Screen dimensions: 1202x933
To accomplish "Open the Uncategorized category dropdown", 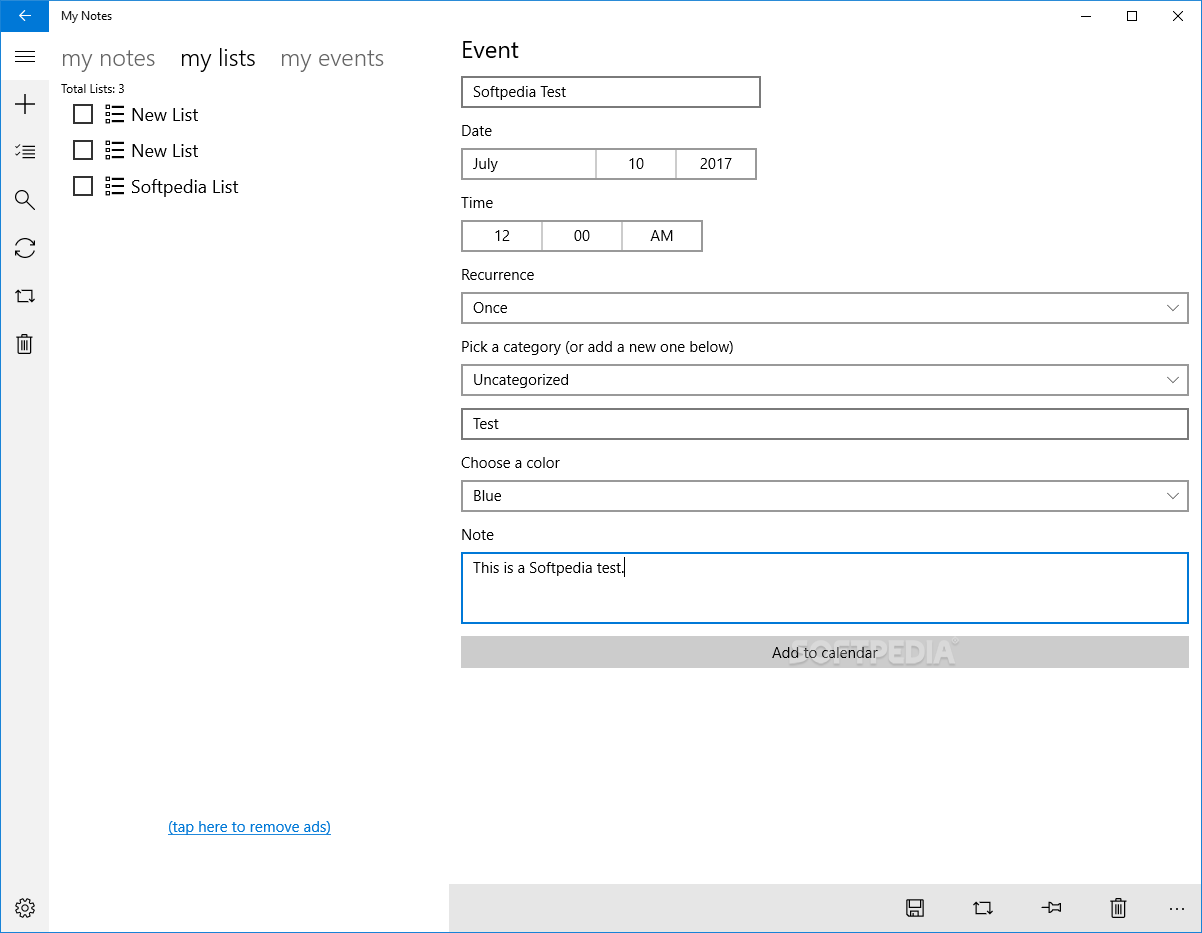I will click(x=825, y=380).
